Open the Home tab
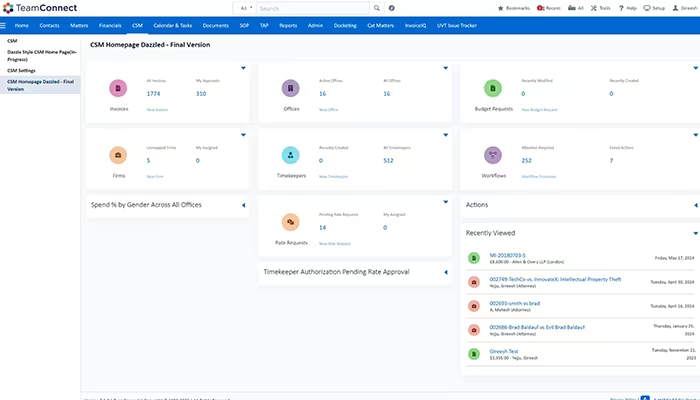 tap(21, 25)
